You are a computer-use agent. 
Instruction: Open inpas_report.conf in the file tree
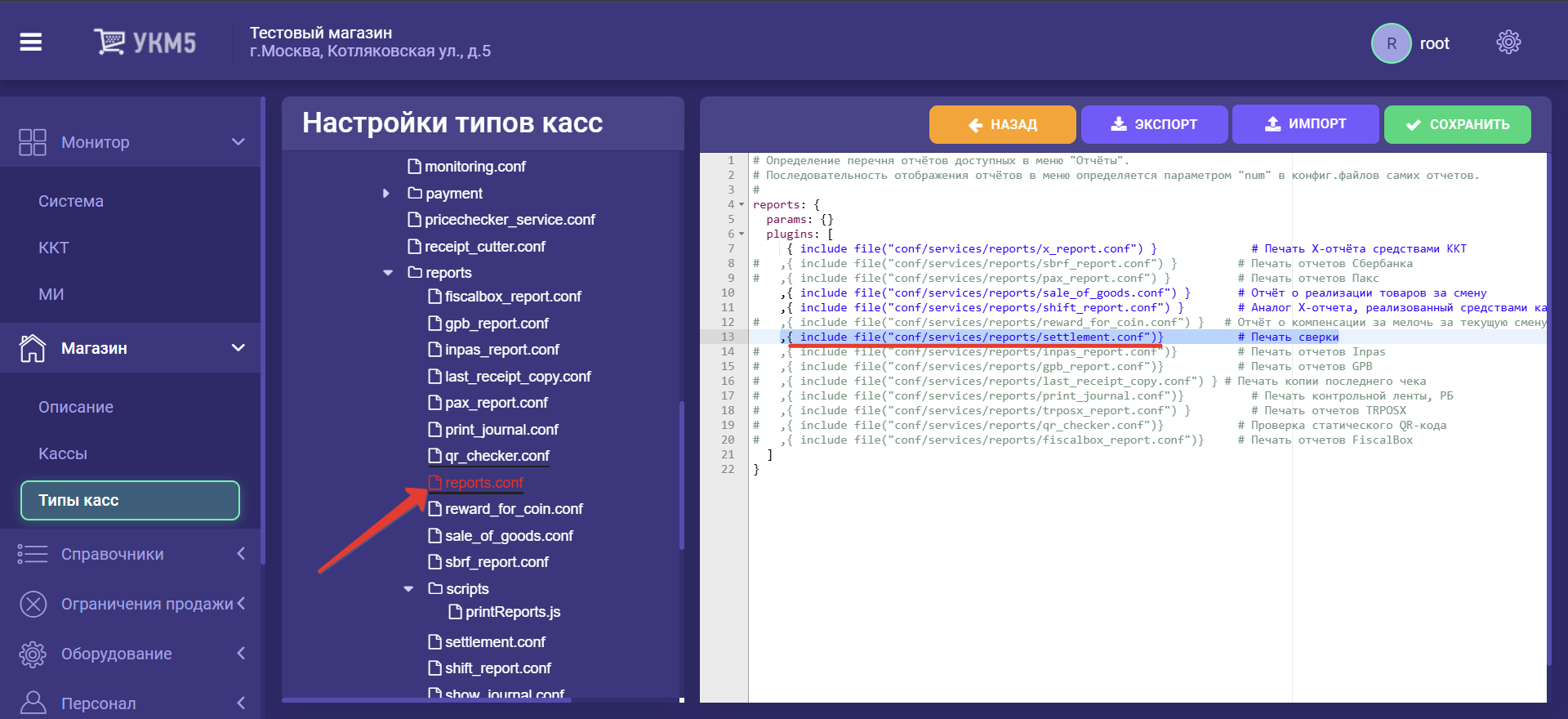tap(502, 350)
